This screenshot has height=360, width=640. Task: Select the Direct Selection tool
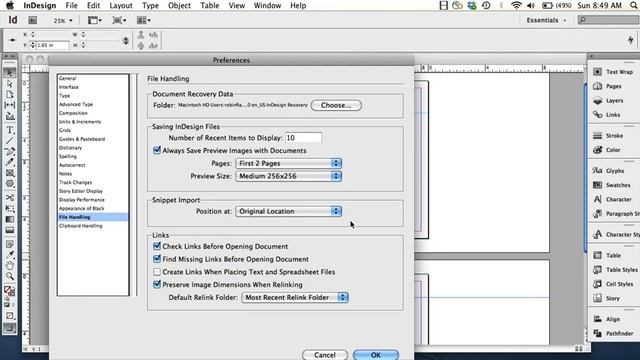pos(9,84)
